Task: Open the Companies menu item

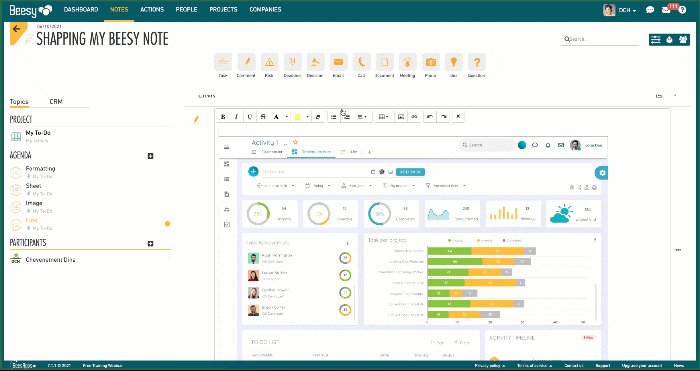Action: click(x=265, y=9)
